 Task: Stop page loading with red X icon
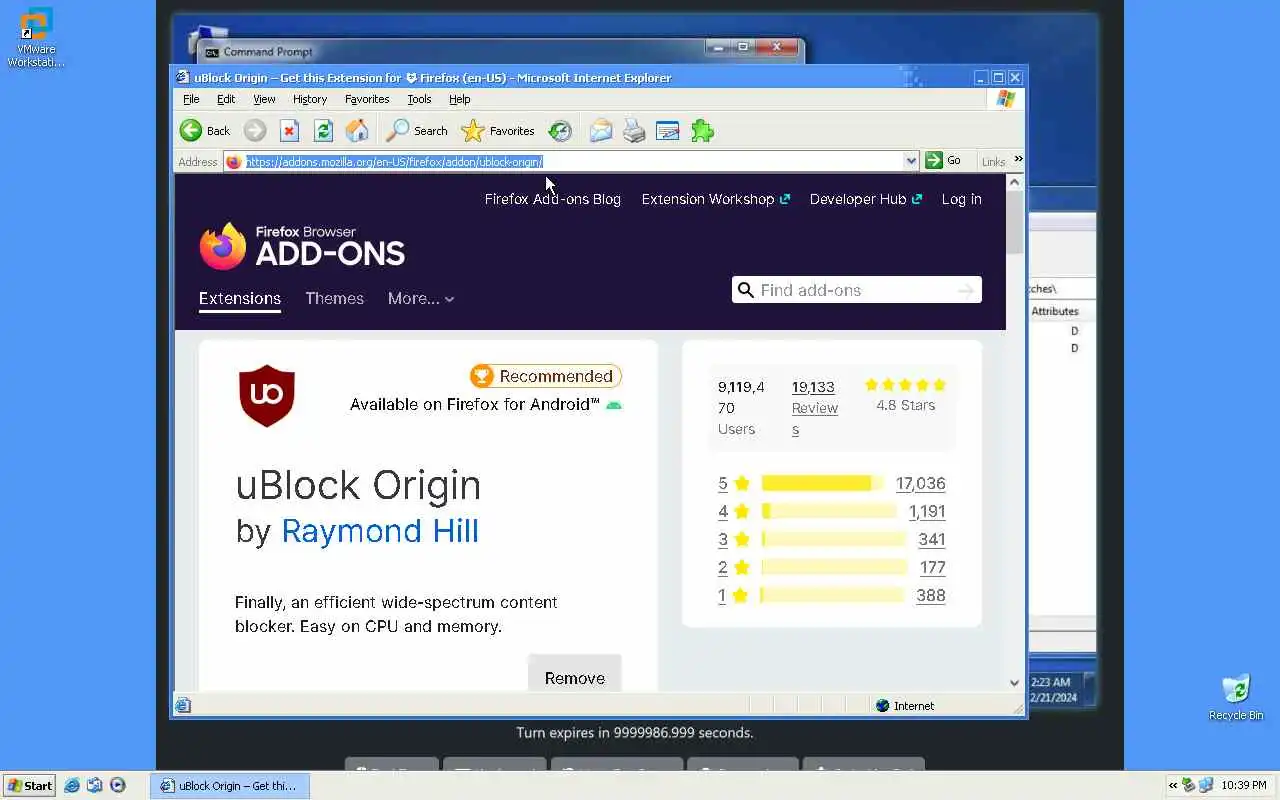click(x=289, y=131)
